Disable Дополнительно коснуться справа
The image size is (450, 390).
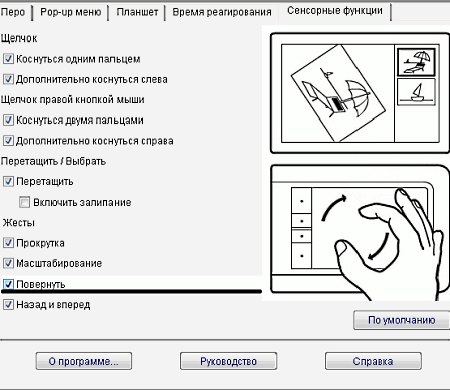tap(8, 141)
